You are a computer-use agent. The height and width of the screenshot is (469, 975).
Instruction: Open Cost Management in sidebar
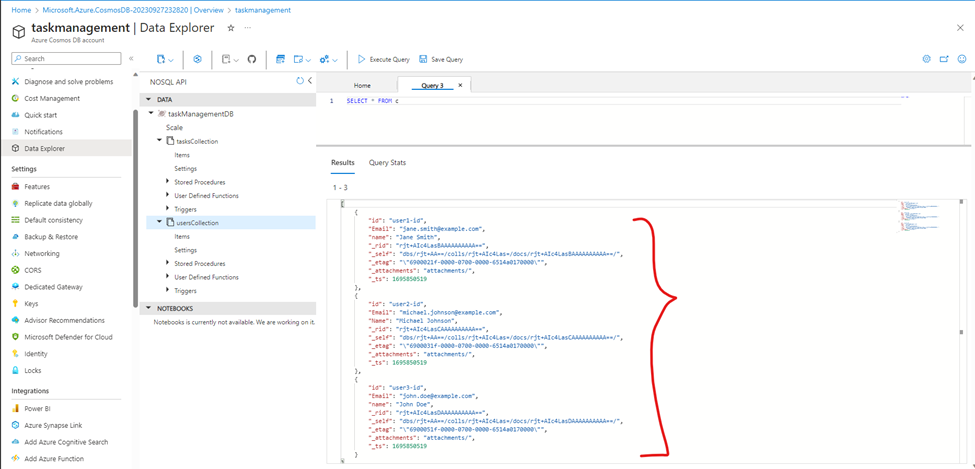click(52, 98)
